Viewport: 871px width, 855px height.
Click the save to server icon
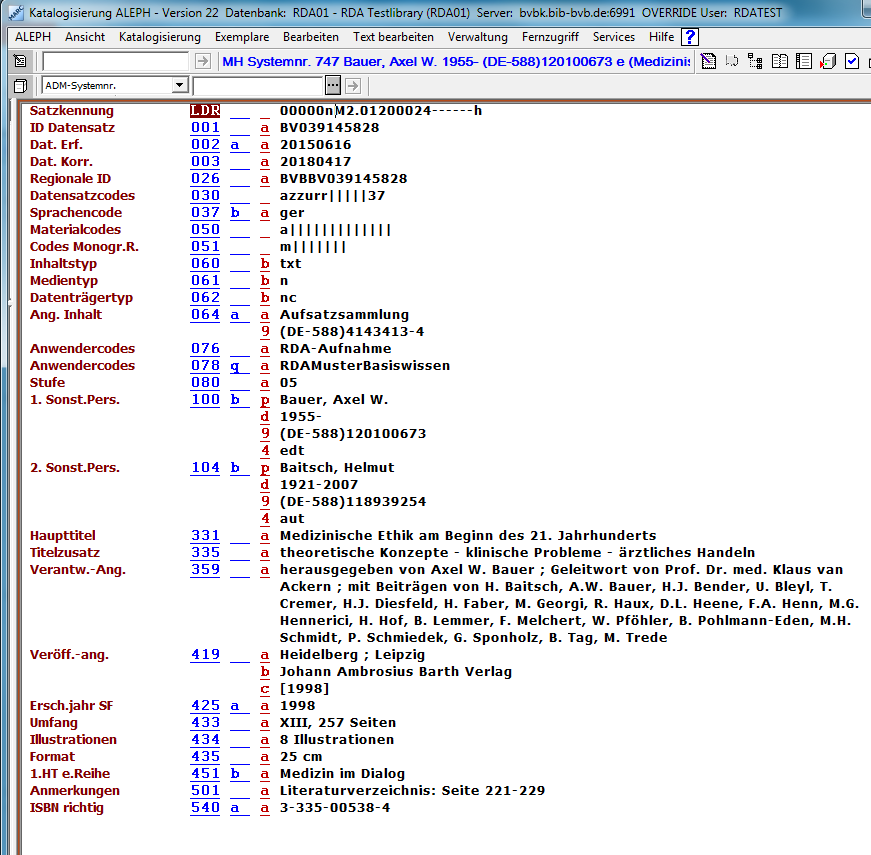pos(828,62)
